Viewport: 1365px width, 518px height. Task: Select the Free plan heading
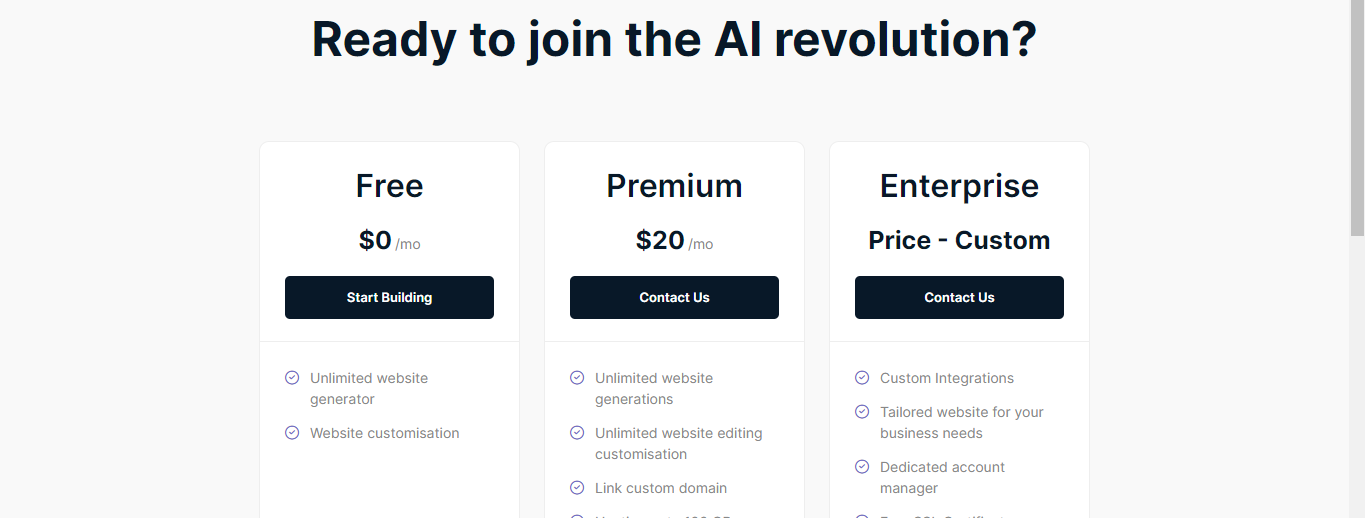point(389,186)
